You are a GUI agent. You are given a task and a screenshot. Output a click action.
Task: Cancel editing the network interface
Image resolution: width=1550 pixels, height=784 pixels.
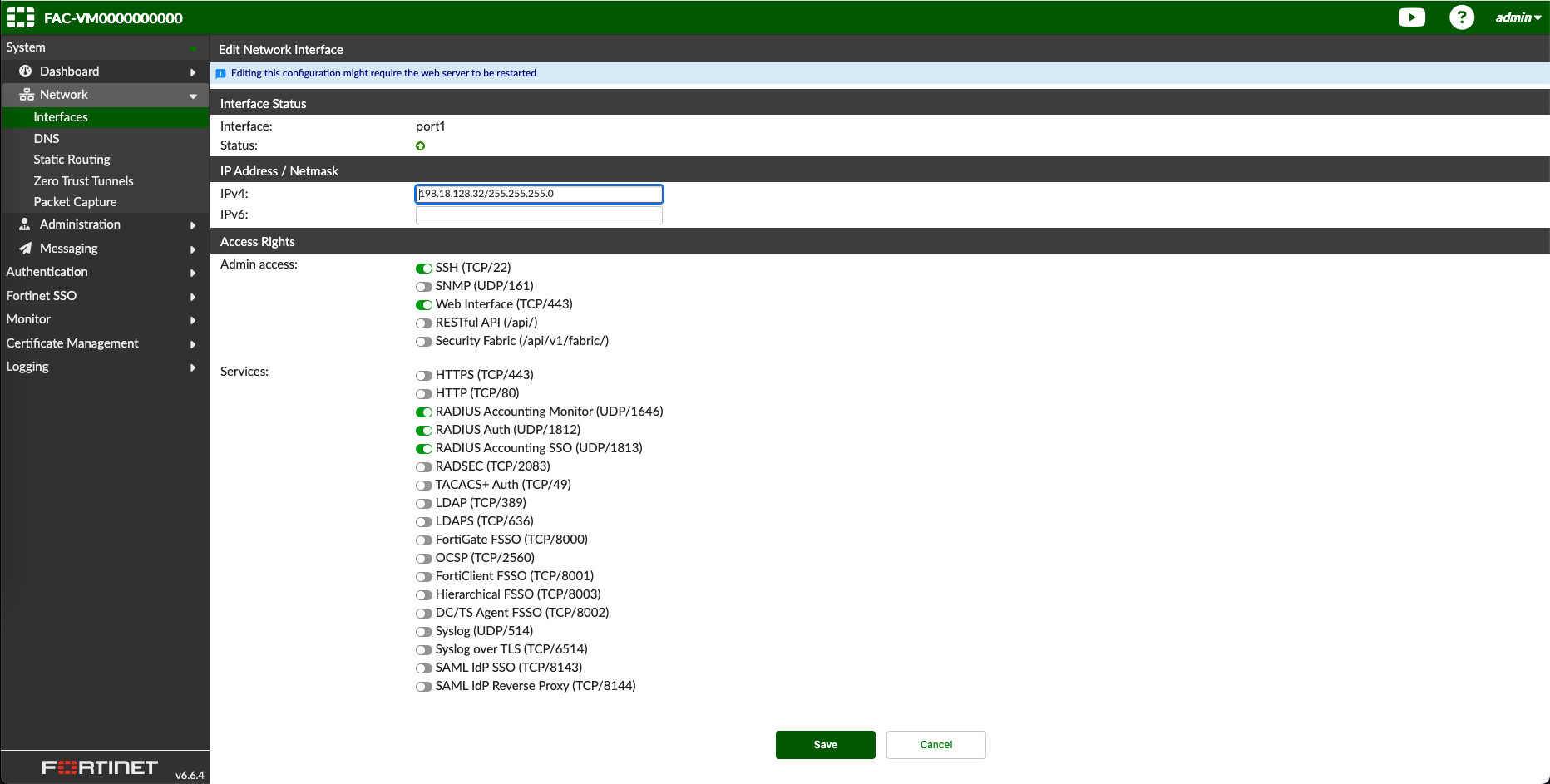tap(935, 745)
